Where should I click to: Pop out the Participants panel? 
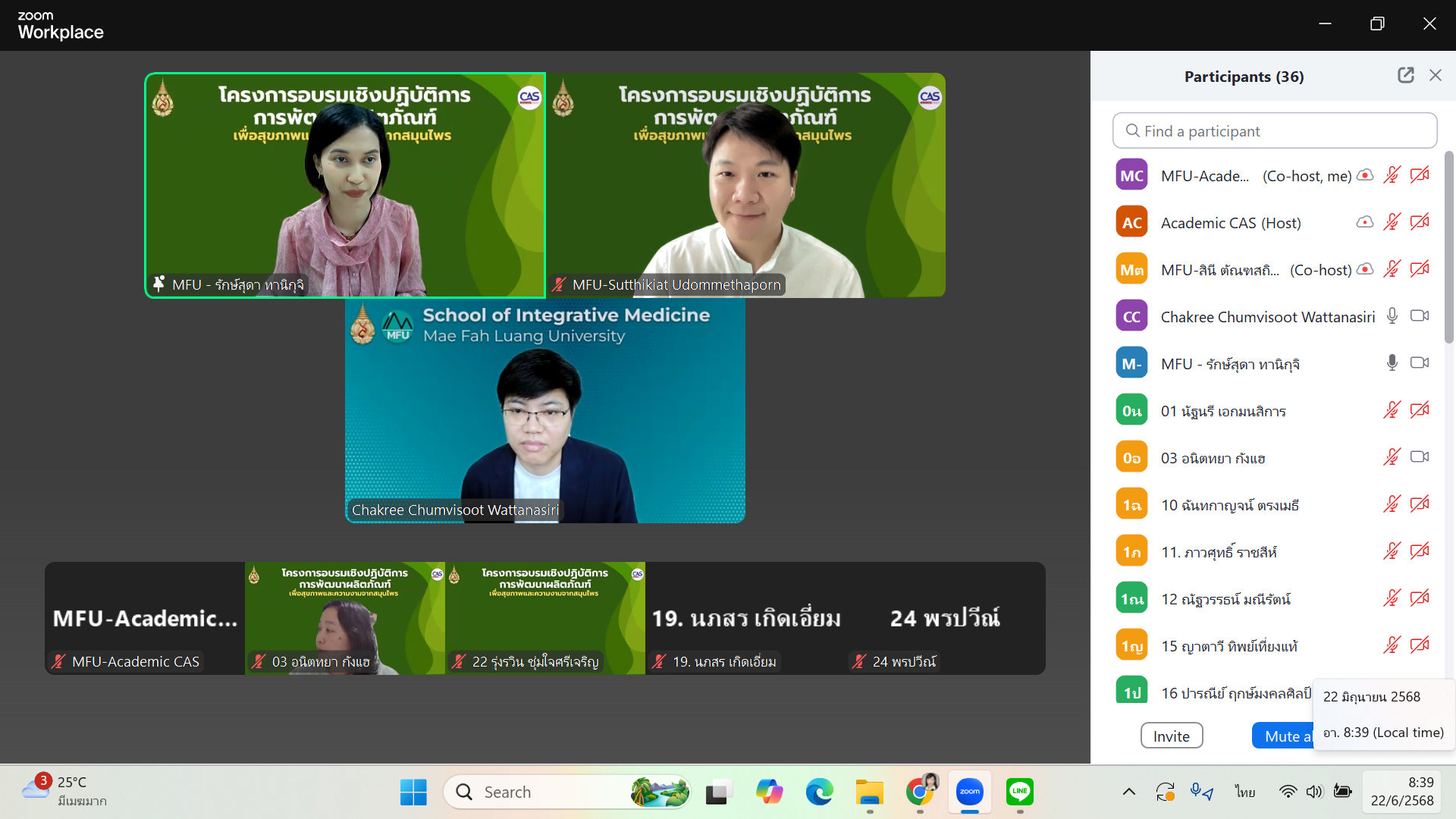tap(1406, 75)
